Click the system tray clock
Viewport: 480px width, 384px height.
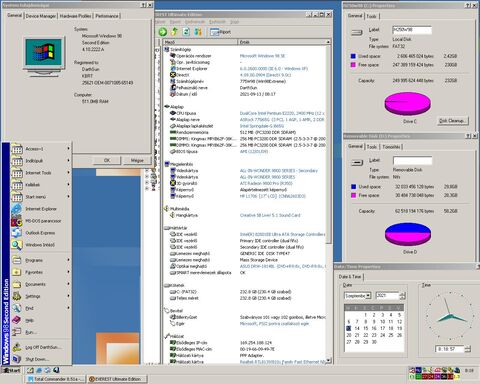[469, 370]
